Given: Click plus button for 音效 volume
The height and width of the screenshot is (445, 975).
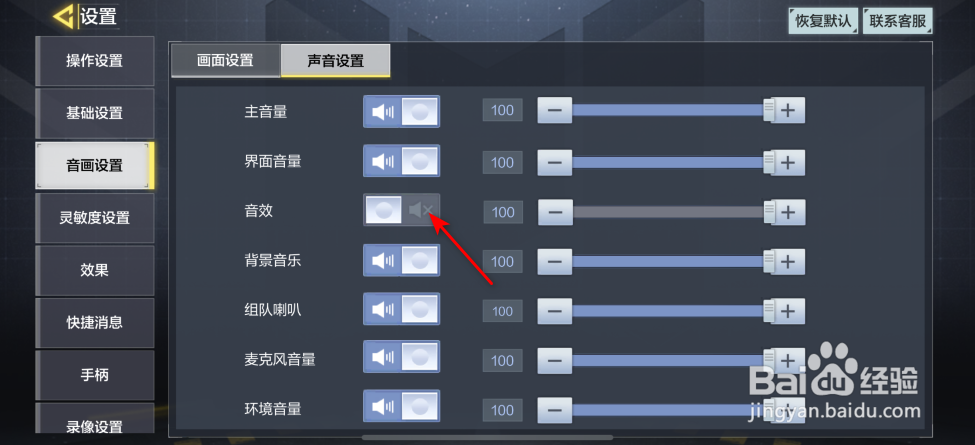Looking at the screenshot, I should click(788, 212).
